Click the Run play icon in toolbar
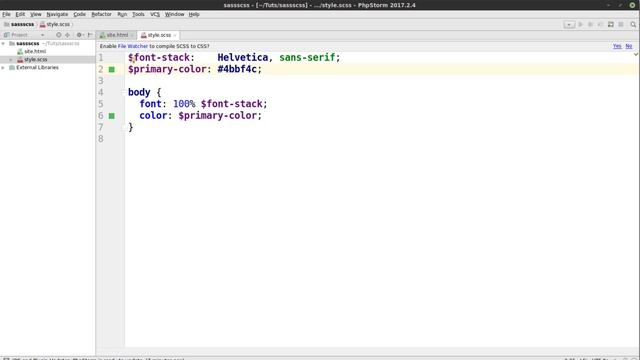The image size is (640, 360). pos(580,24)
